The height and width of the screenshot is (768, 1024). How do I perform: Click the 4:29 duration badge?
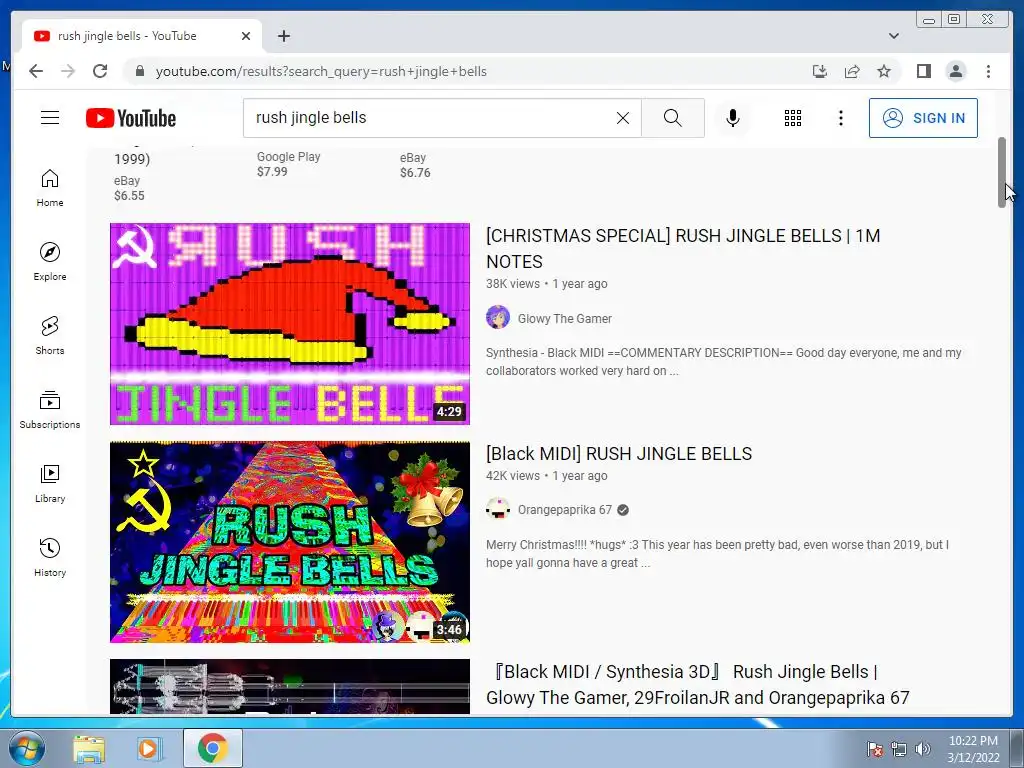click(449, 411)
